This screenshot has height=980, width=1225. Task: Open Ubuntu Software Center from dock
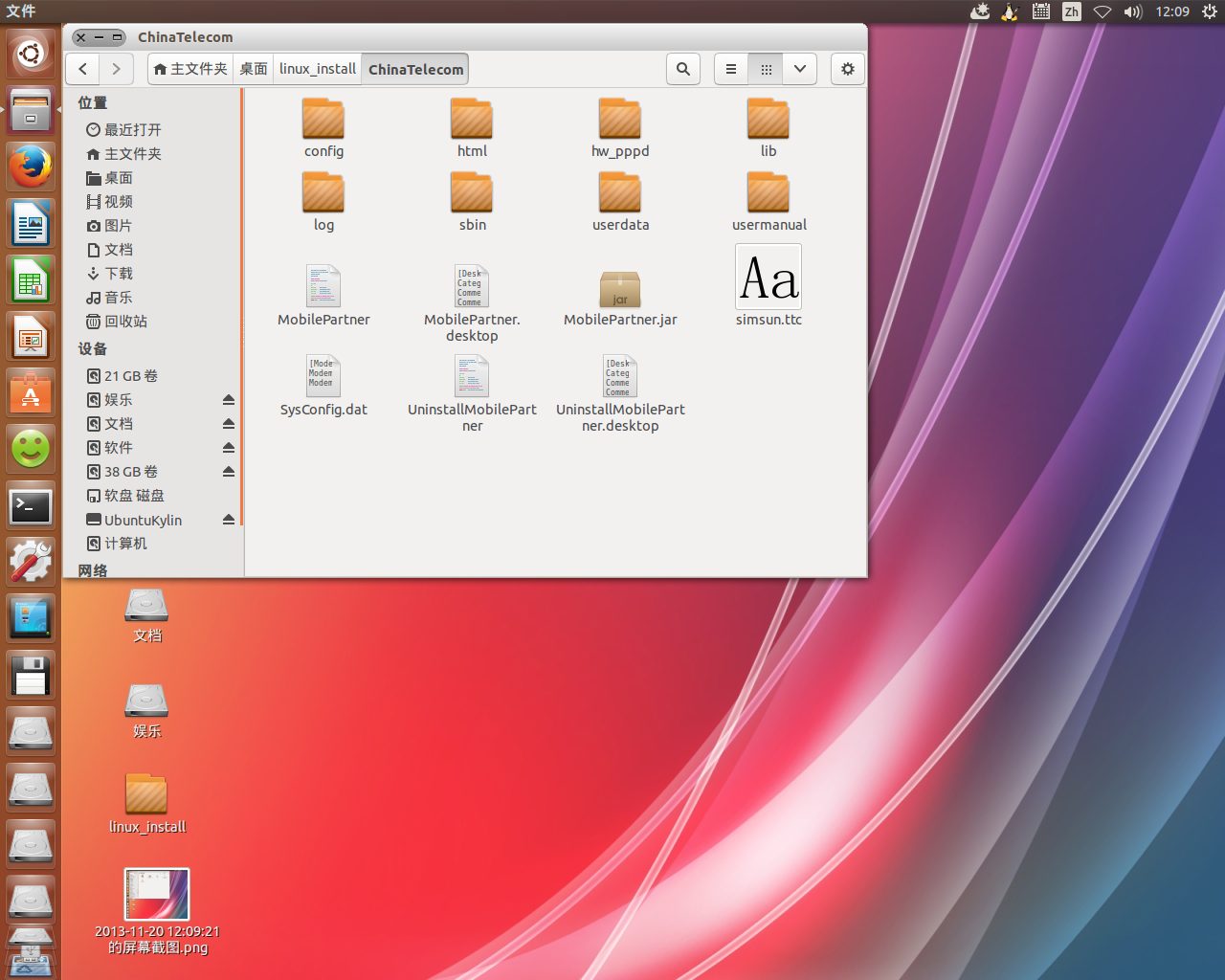click(31, 393)
